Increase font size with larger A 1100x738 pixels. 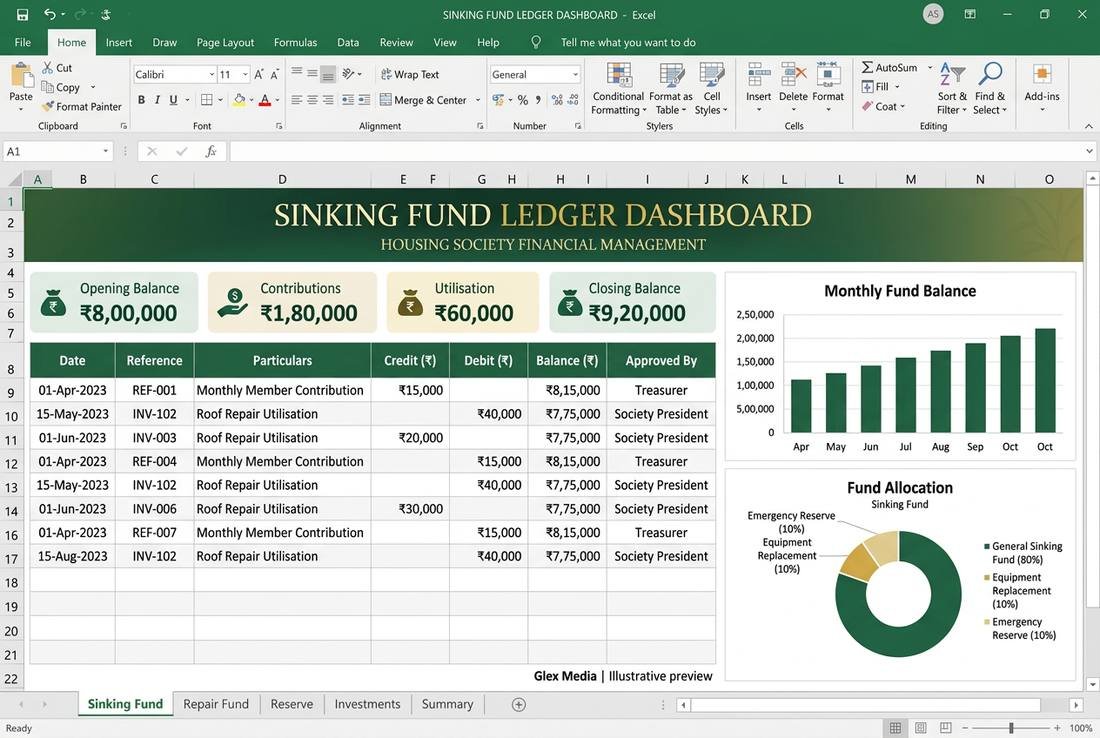coord(259,74)
